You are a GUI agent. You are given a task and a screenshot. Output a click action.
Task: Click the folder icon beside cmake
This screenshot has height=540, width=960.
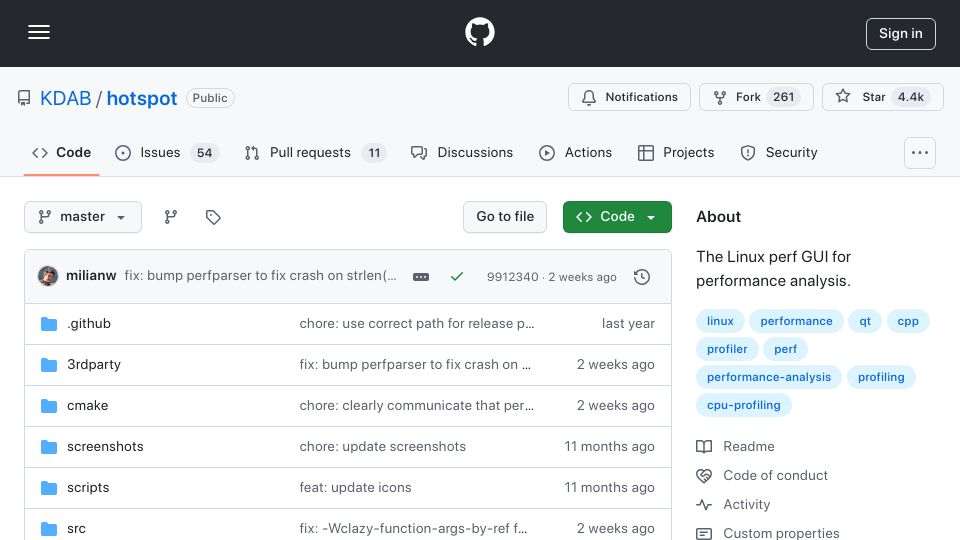pos(48,406)
